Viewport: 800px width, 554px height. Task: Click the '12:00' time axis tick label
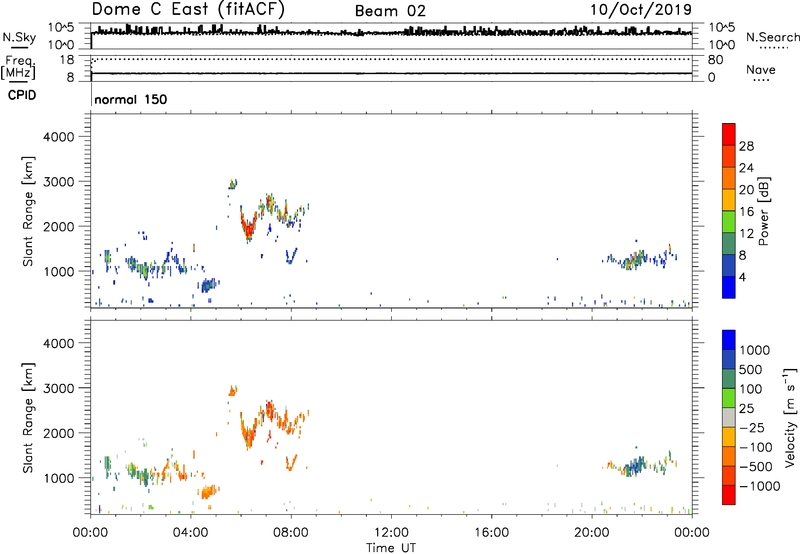point(391,533)
